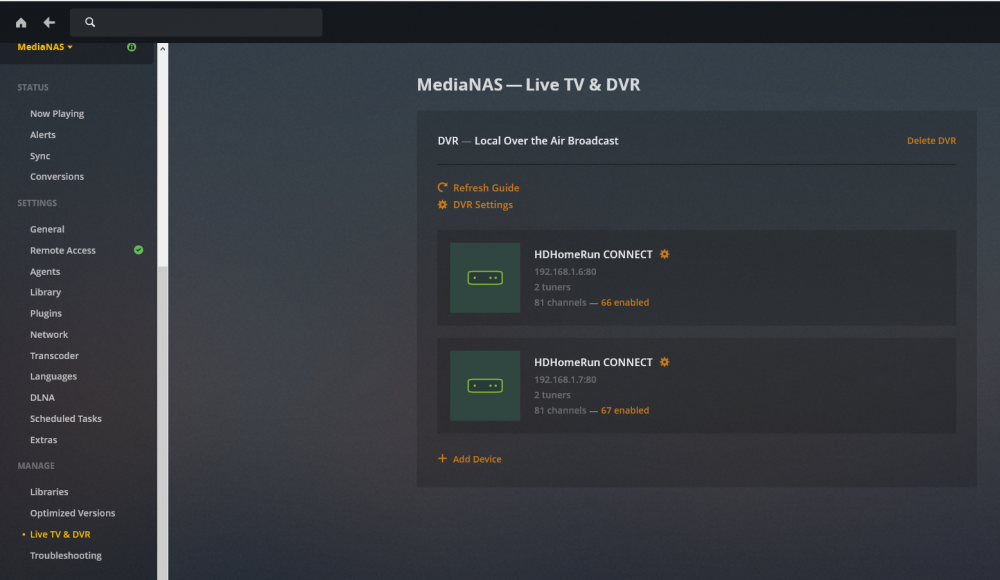Viewport: 1000px width, 580px height.
Task: Open gear settings for the 192.168.1.6 HDHomeRun
Action: tap(665, 254)
